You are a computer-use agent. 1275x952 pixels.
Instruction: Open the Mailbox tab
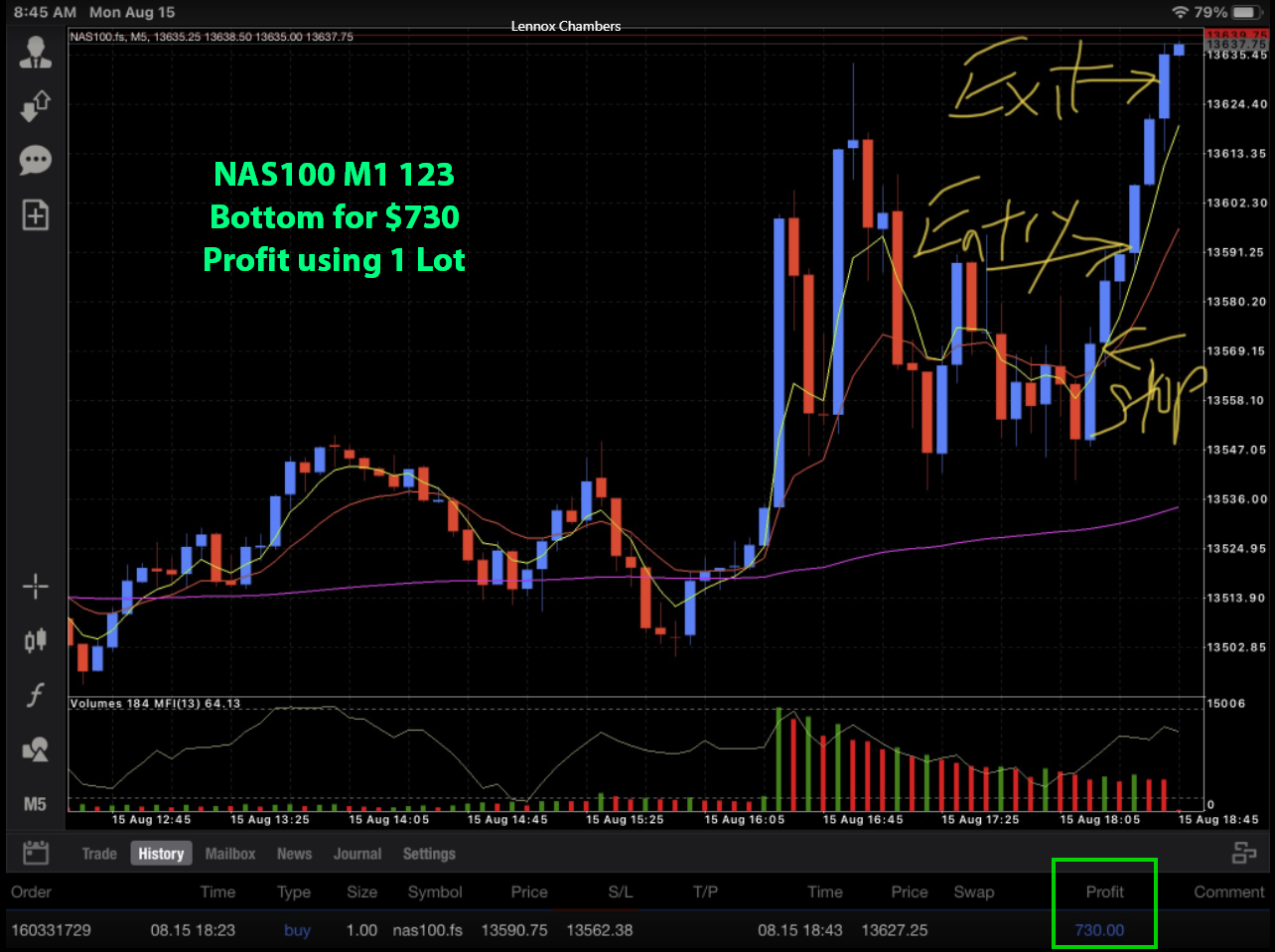click(230, 854)
